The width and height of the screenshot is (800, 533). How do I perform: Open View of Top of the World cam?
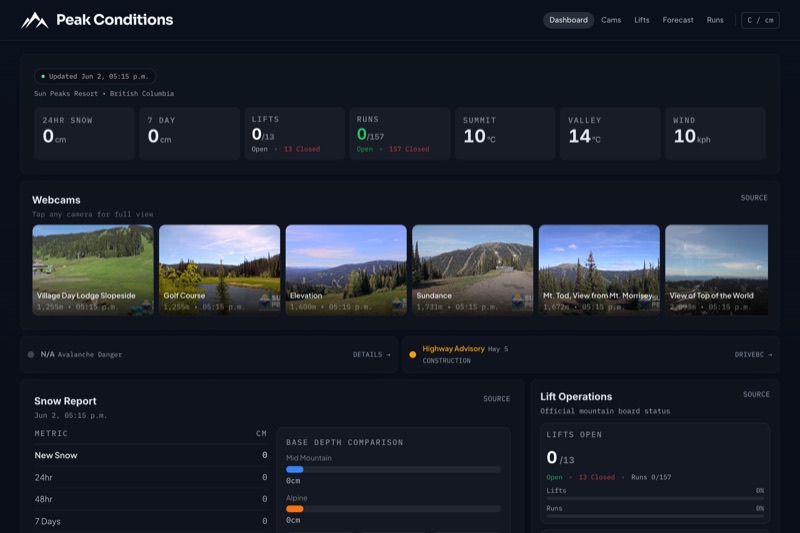pyautogui.click(x=716, y=270)
